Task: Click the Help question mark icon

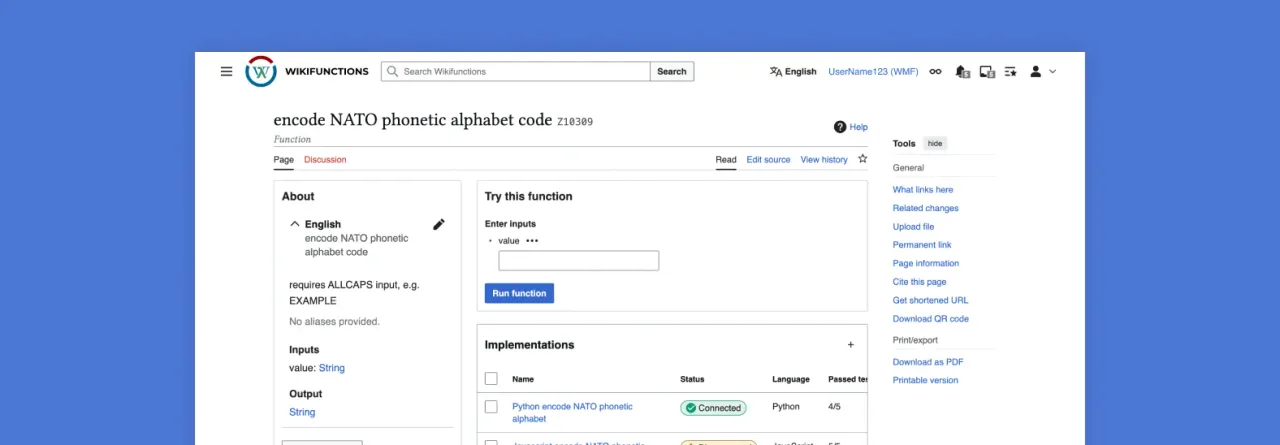Action: click(840, 127)
